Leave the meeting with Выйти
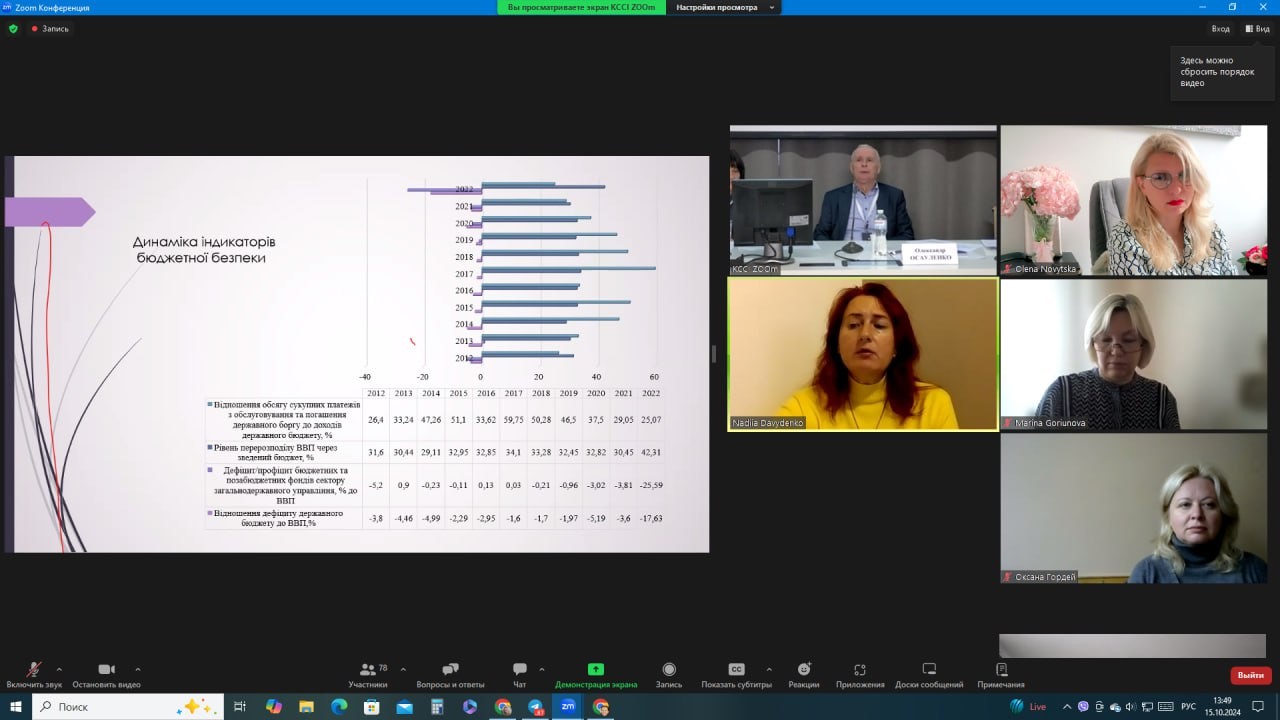This screenshot has height=720, width=1280. (1251, 675)
